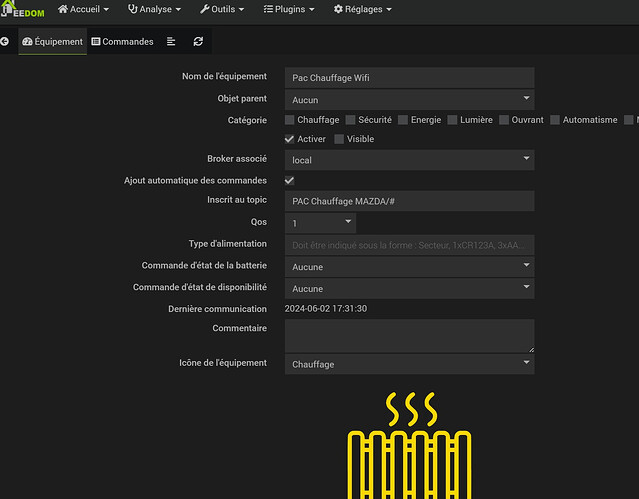Open the Broker associé dropdown

(410, 160)
